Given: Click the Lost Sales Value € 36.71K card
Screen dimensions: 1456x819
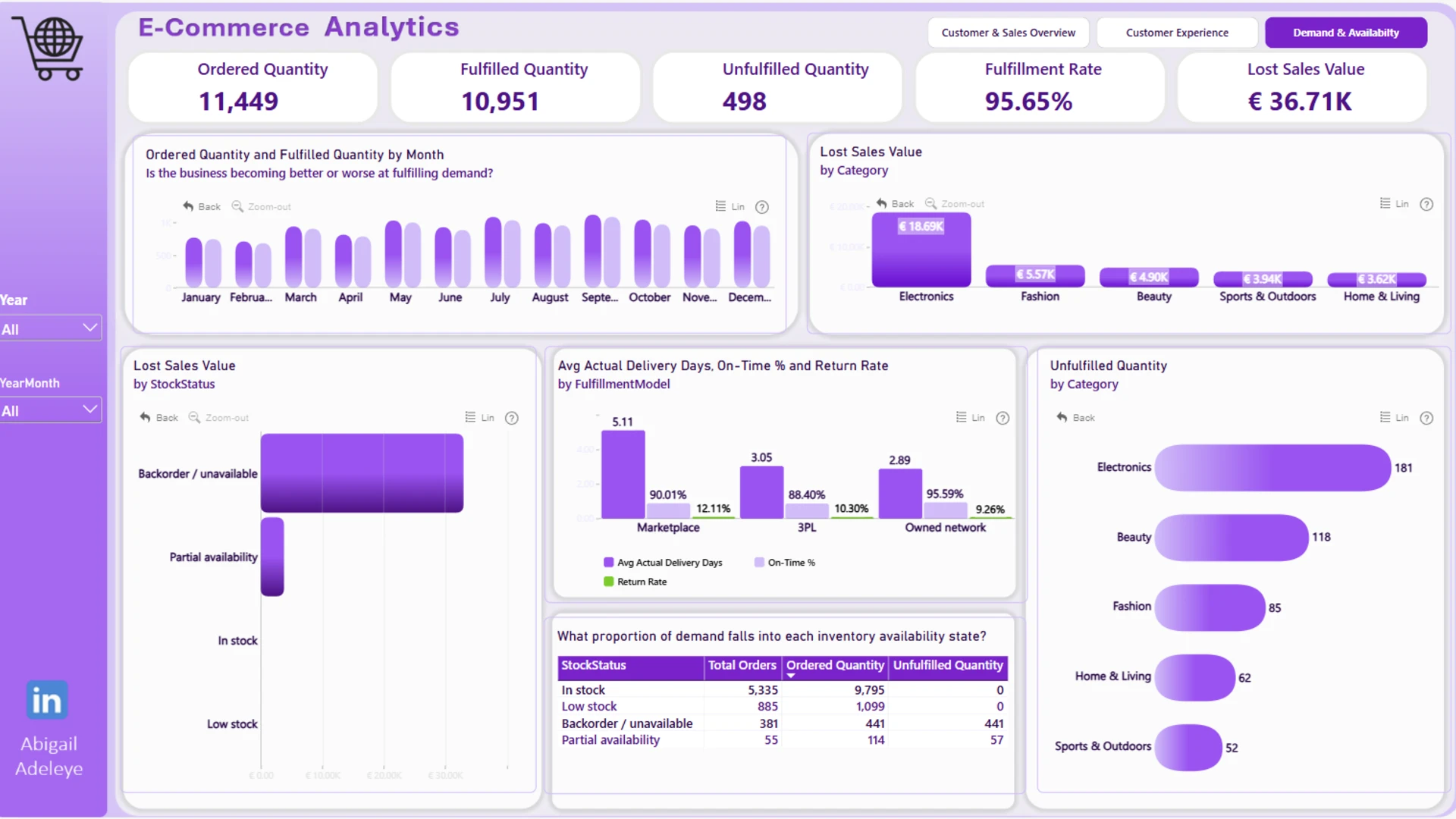Looking at the screenshot, I should tap(1302, 87).
